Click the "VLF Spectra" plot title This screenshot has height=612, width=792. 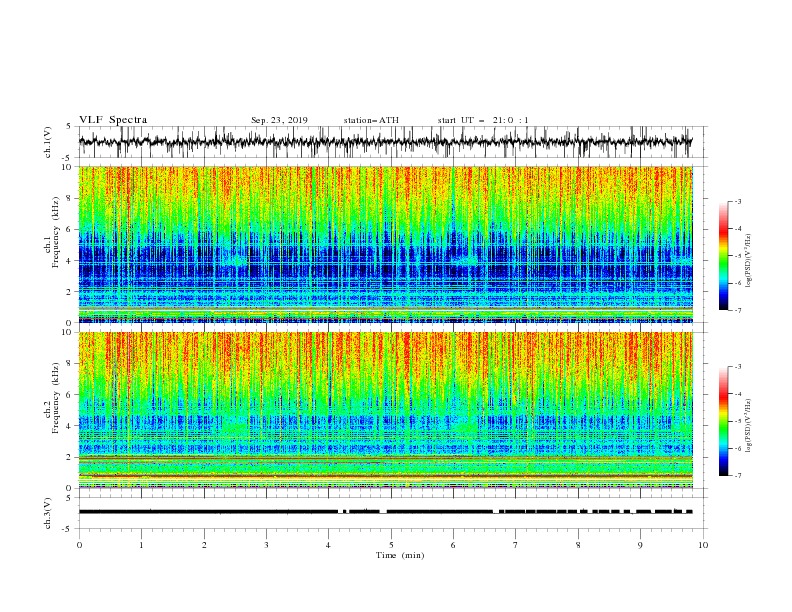tap(113, 120)
